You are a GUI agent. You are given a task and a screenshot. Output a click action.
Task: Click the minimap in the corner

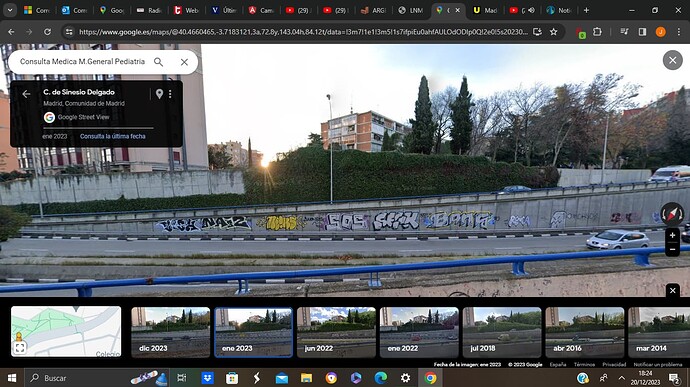click(x=66, y=331)
